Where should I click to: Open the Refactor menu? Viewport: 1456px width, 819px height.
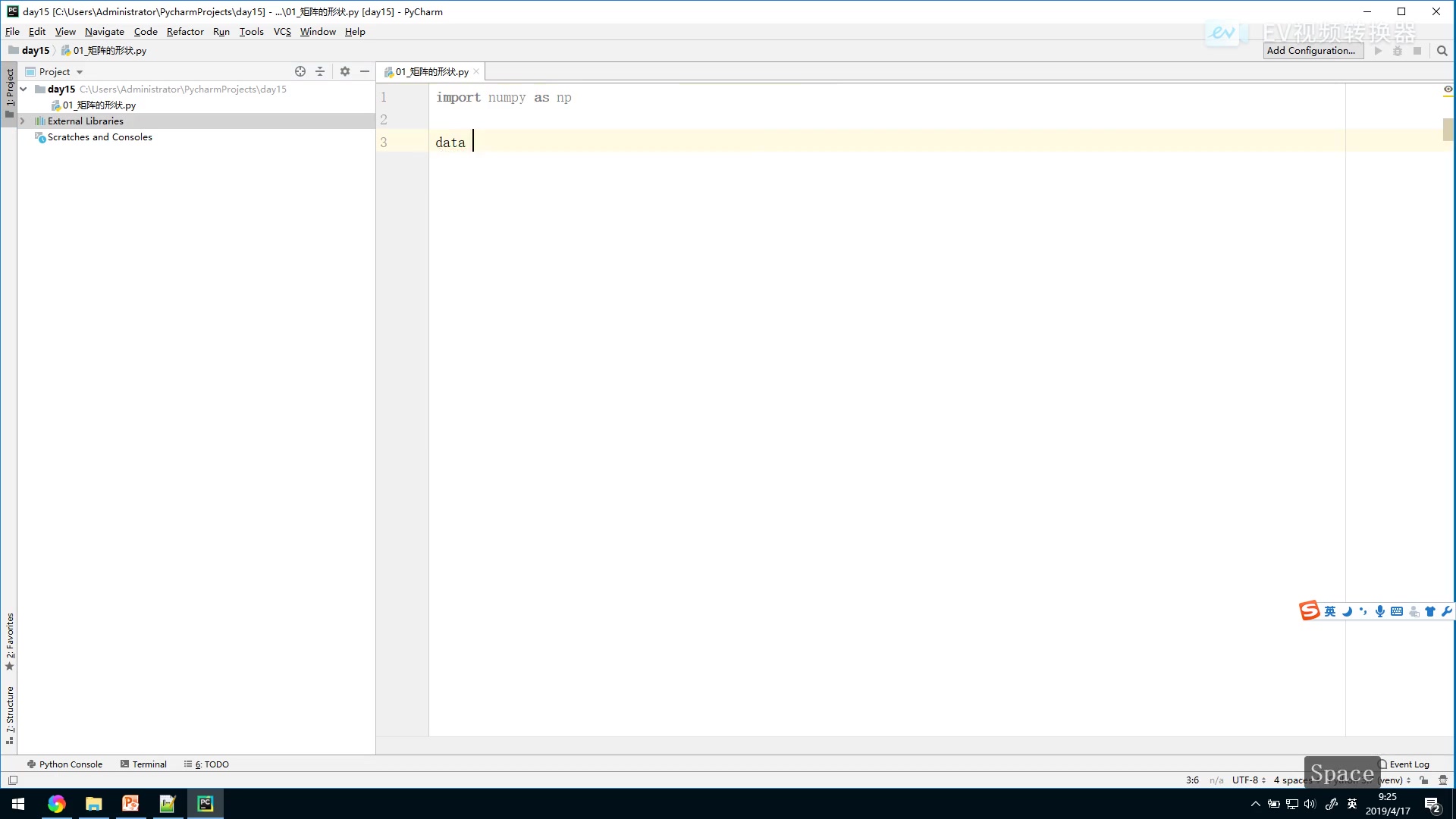coord(185,31)
